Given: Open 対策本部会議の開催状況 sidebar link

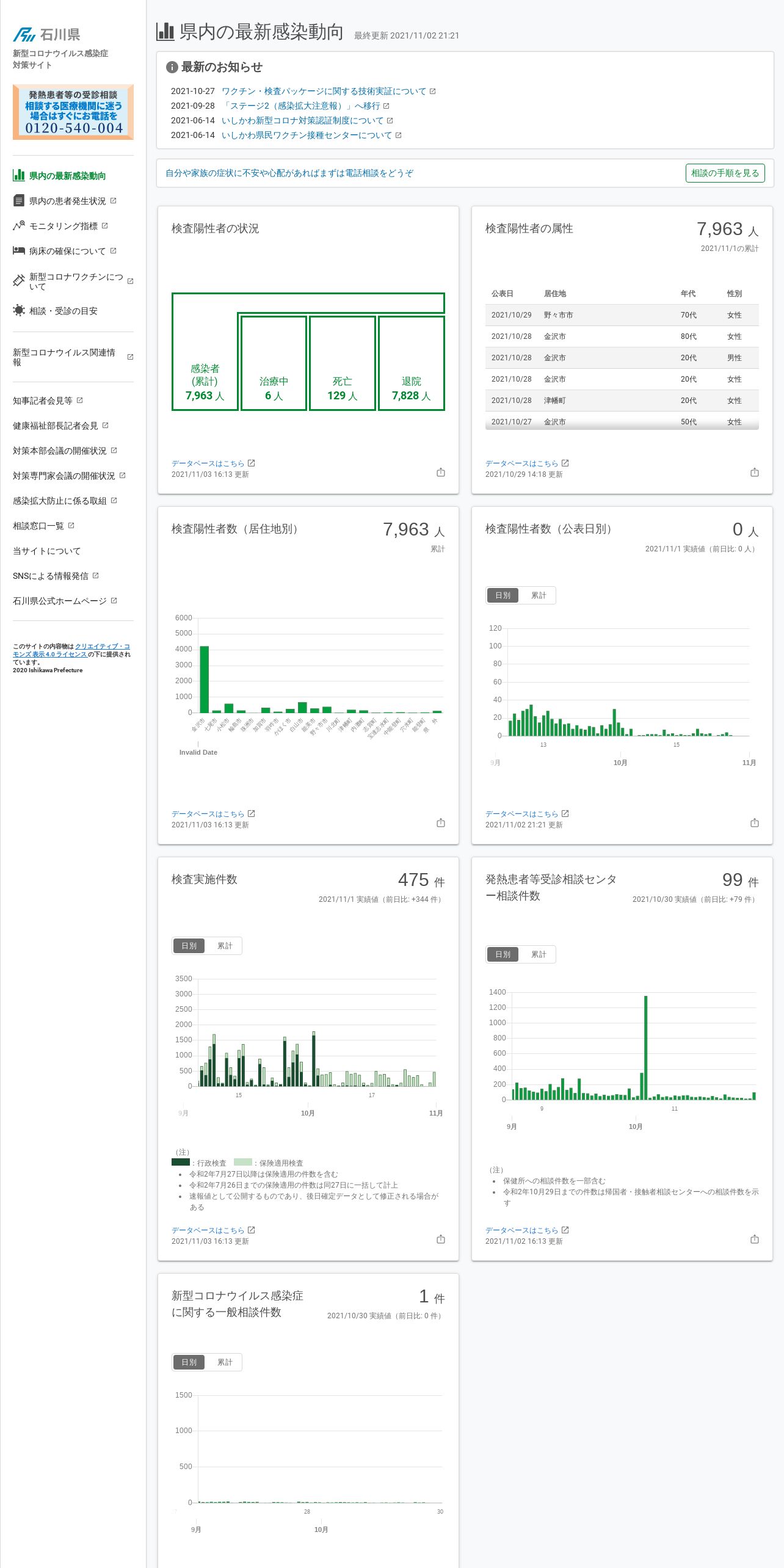Looking at the screenshot, I should click(65, 451).
